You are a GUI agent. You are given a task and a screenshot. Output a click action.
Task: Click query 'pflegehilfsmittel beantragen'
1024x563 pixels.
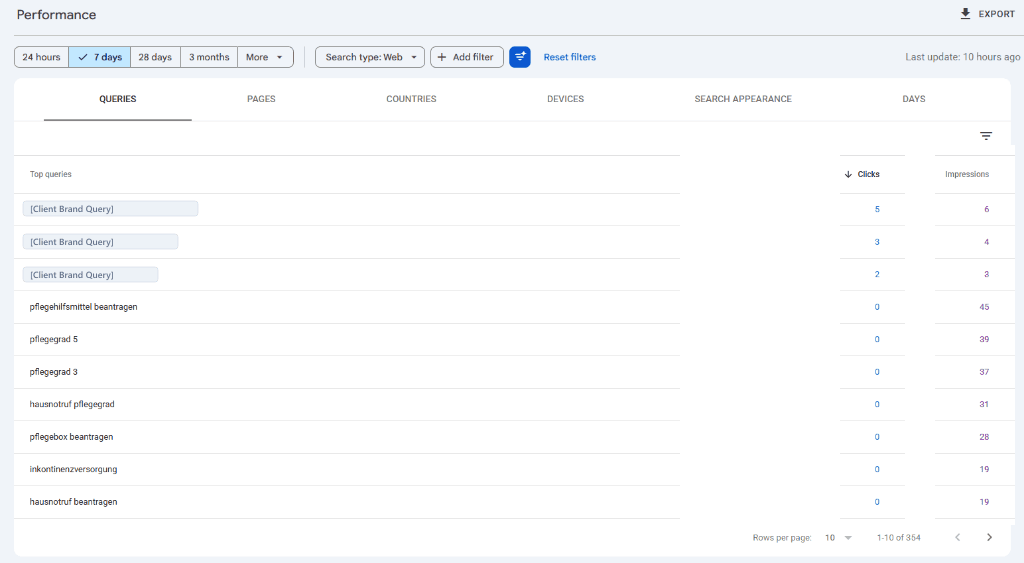83,307
